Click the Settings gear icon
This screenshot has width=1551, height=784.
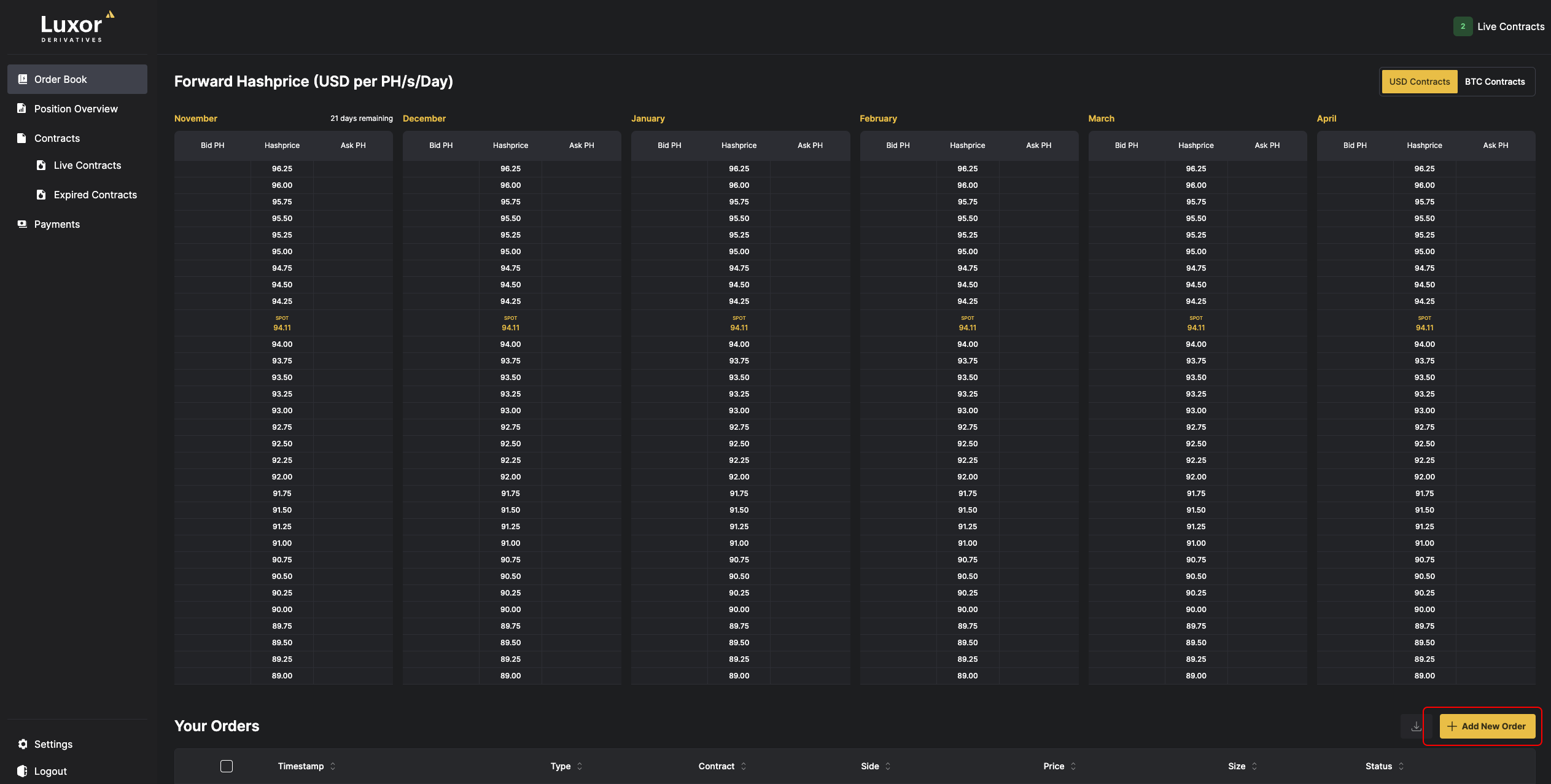[x=20, y=744]
